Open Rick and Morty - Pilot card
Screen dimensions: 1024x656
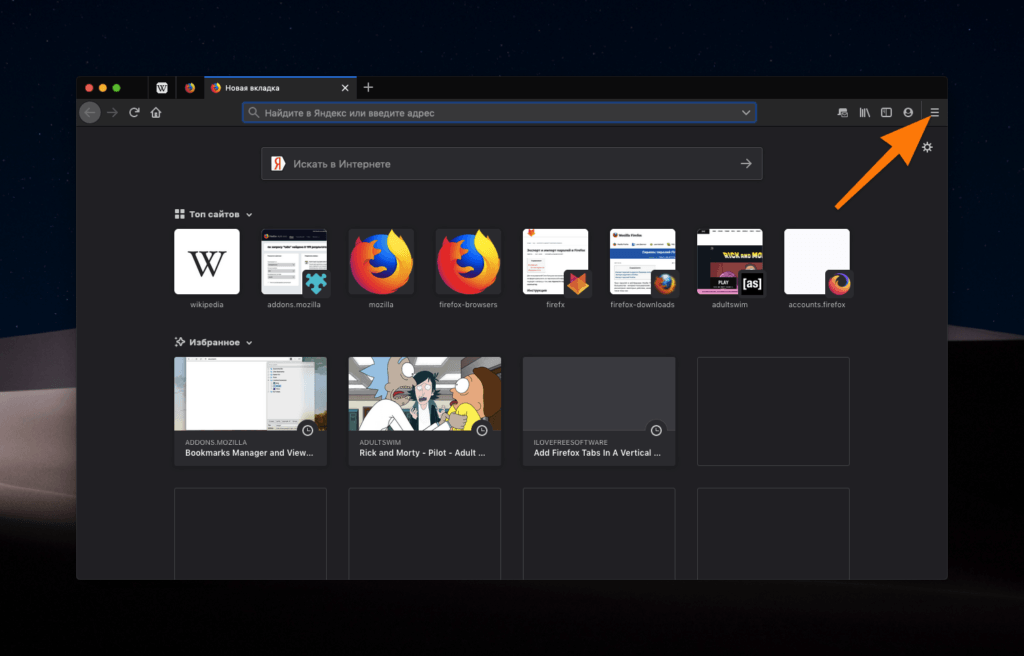tap(424, 411)
